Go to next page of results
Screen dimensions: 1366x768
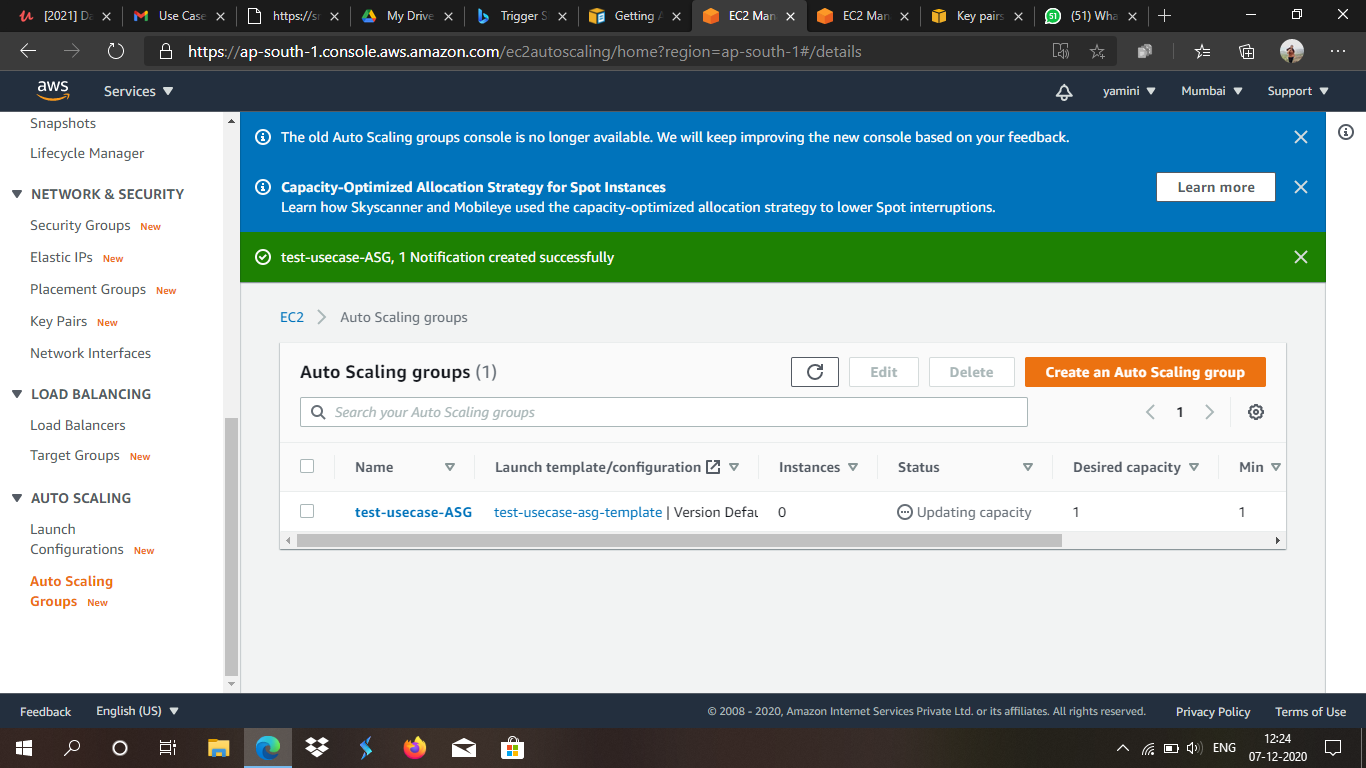click(1210, 412)
